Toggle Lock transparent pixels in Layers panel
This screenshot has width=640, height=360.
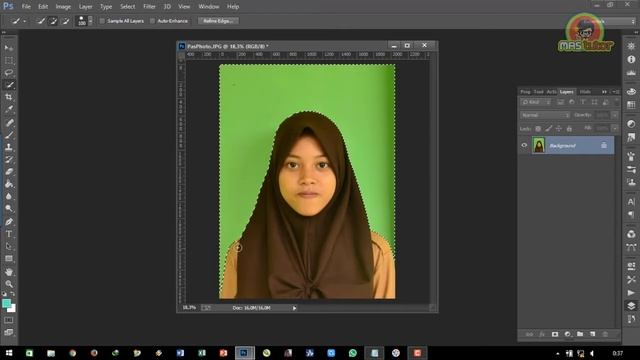(x=538, y=129)
